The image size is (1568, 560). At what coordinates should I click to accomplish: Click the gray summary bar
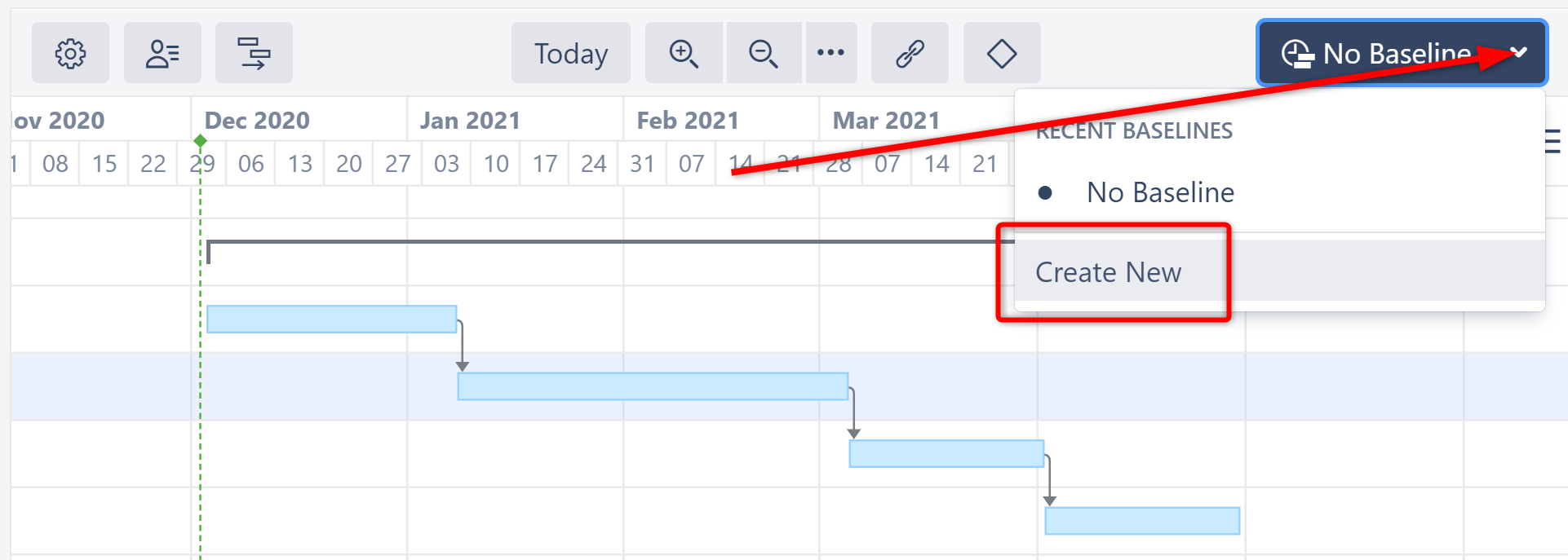tap(571, 242)
